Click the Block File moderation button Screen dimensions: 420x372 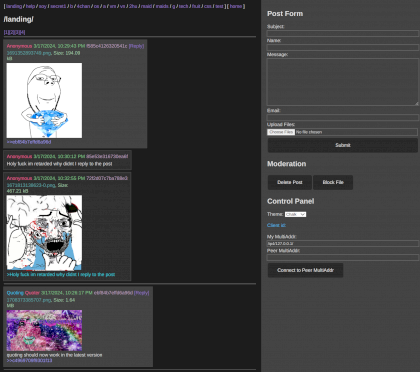[333, 182]
